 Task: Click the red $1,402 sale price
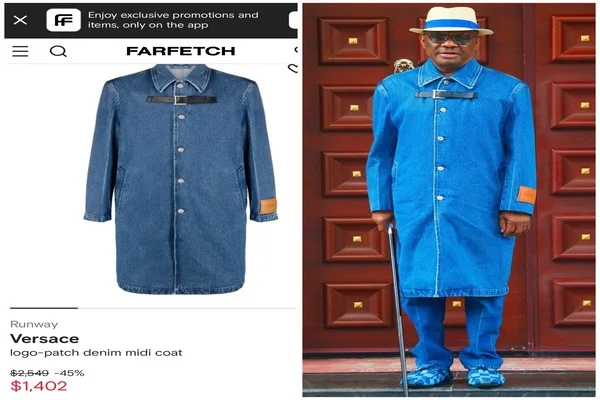tap(39, 386)
